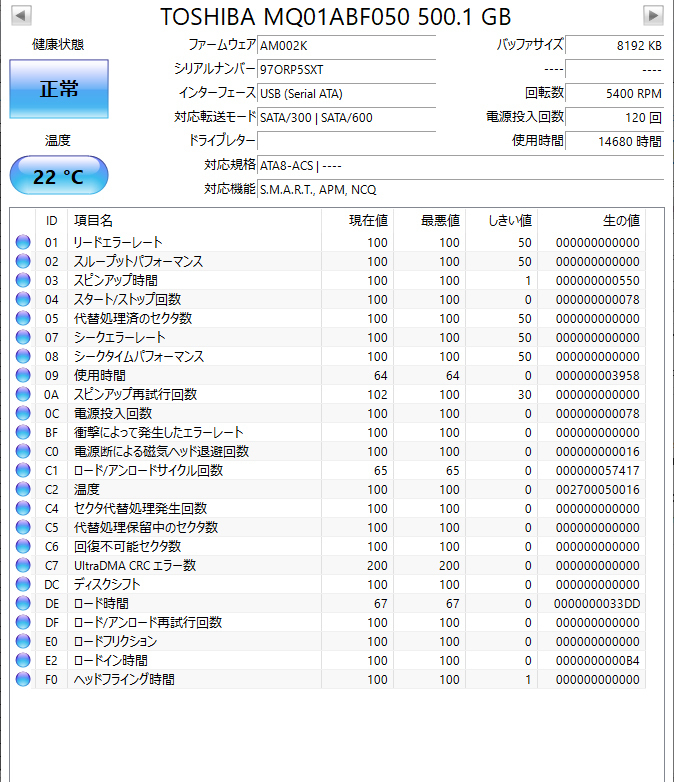Click the 22 °C temperature indicator
674x782 pixels.
[x=59, y=176]
